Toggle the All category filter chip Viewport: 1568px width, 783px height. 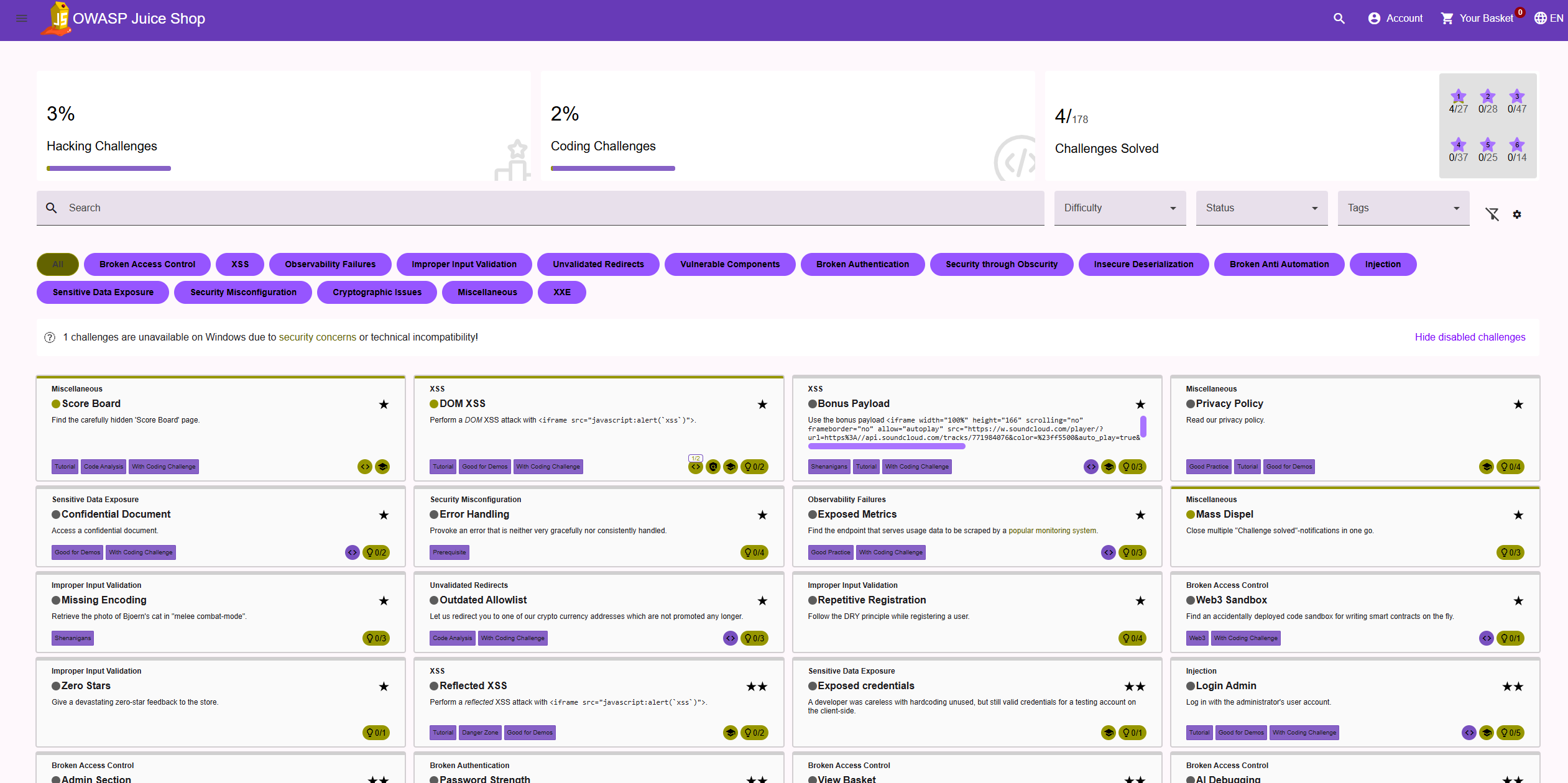(x=58, y=264)
